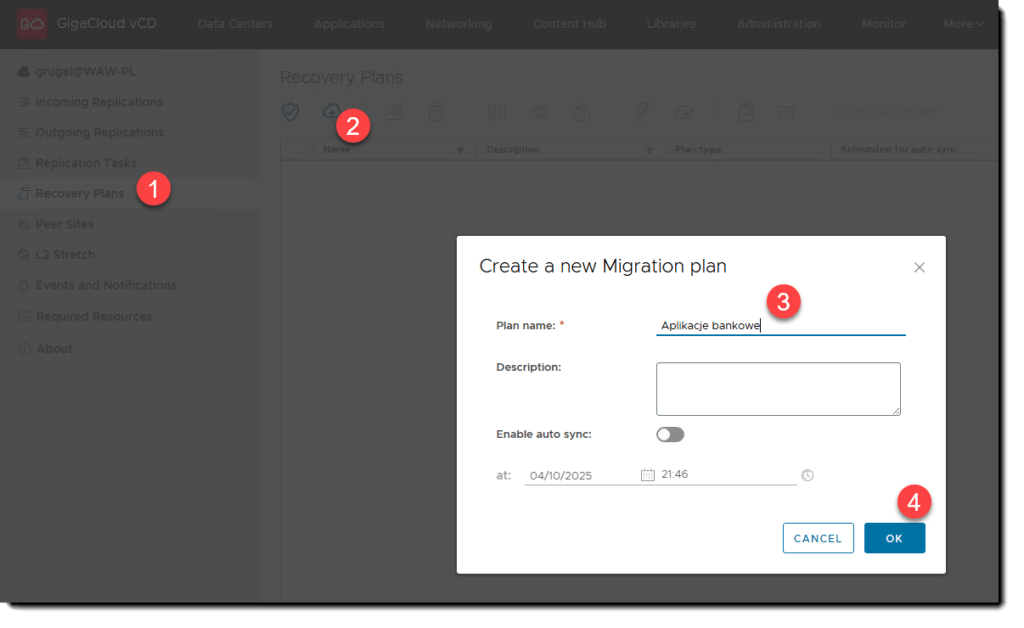This screenshot has width=1024, height=628.
Task: Click the bell icon for Events and Notifications
Action: point(24,286)
